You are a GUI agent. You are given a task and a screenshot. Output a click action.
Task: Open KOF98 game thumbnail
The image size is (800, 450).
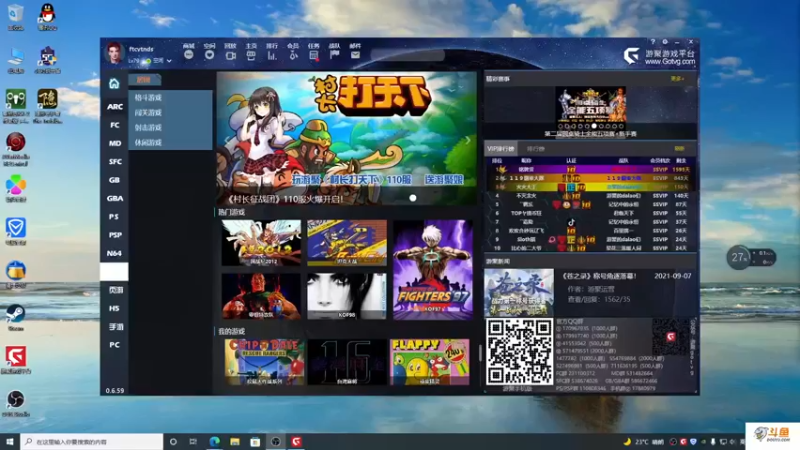click(x=346, y=296)
